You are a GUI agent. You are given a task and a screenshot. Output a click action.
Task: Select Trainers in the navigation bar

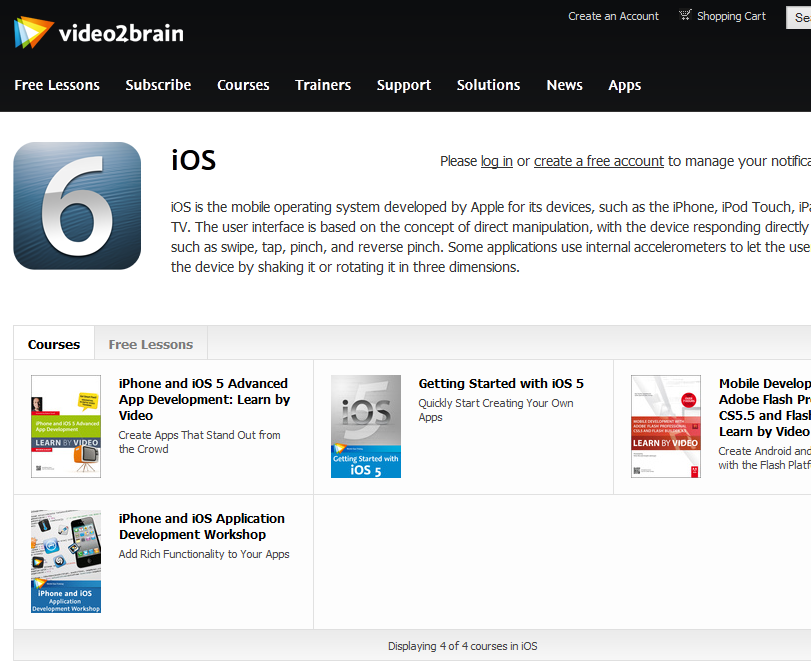pyautogui.click(x=323, y=85)
